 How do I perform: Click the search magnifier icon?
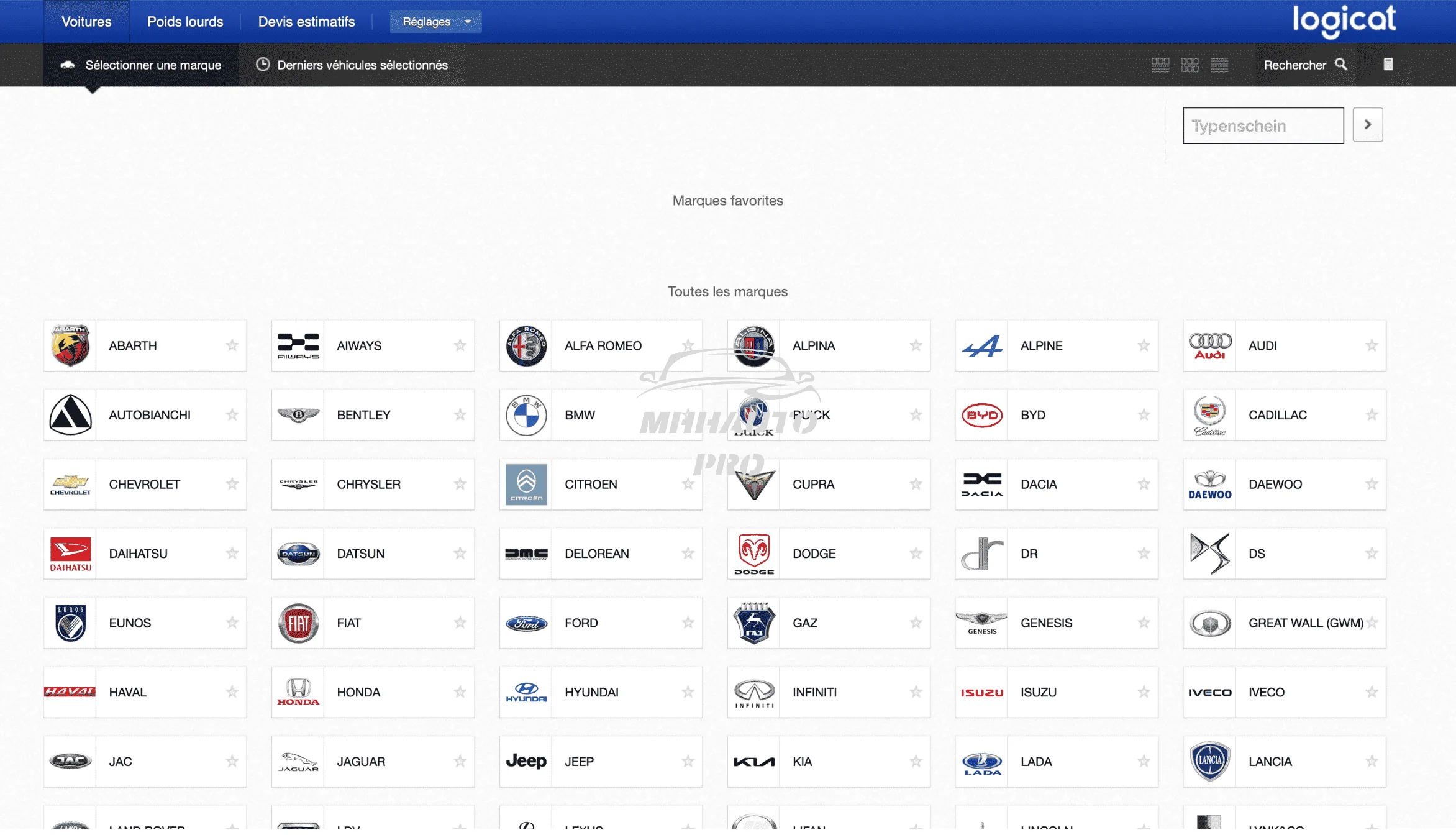(x=1341, y=65)
